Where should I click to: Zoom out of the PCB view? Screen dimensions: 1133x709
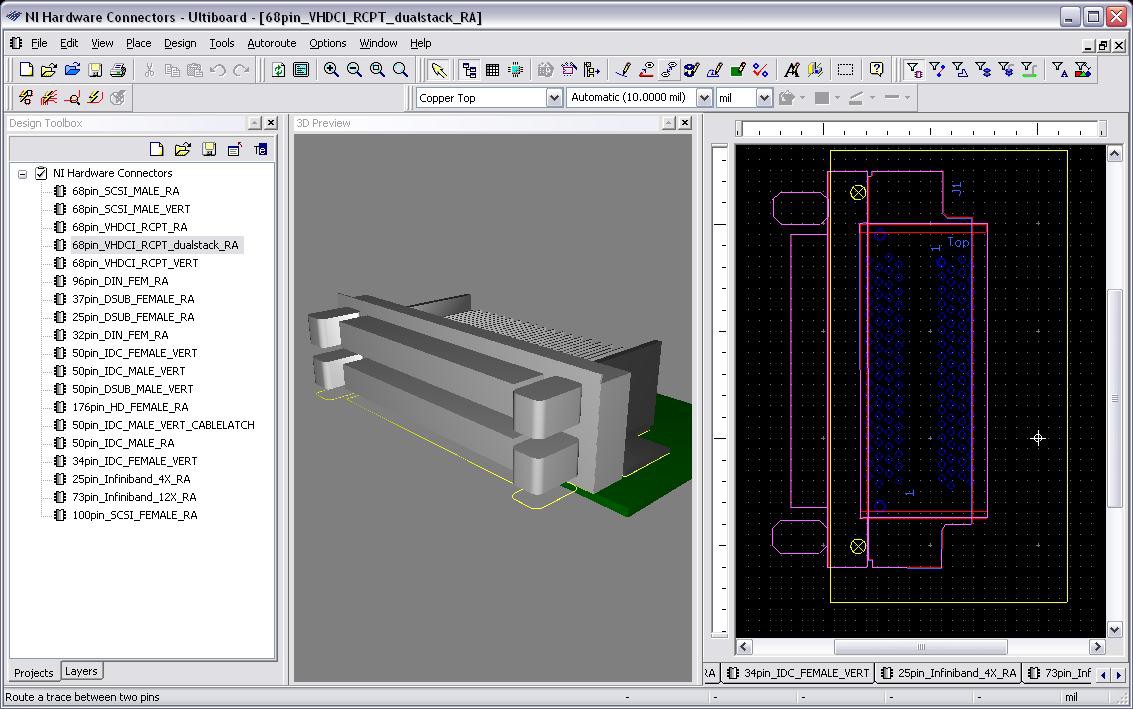354,69
